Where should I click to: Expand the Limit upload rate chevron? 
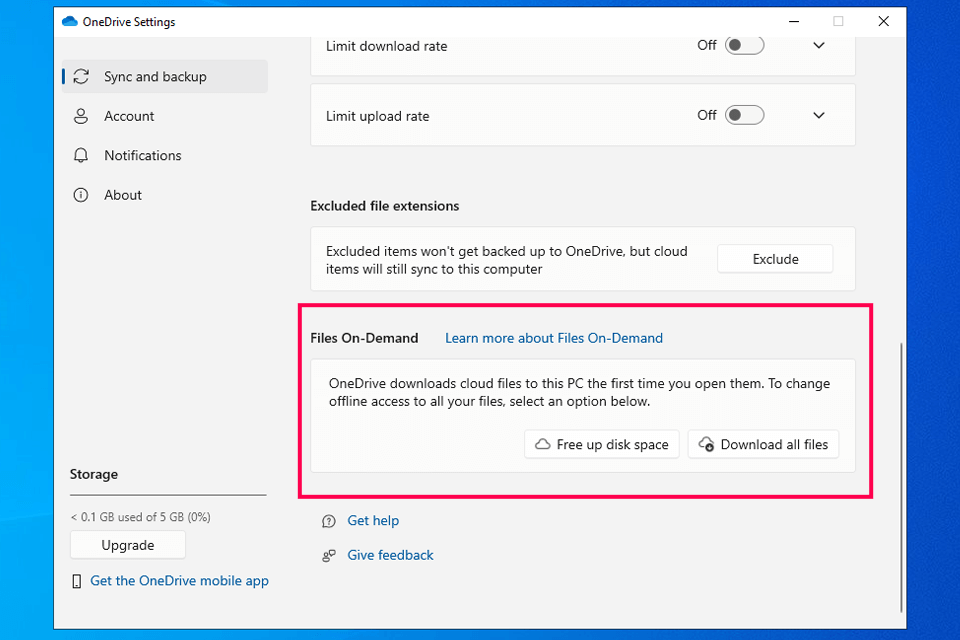pos(819,115)
